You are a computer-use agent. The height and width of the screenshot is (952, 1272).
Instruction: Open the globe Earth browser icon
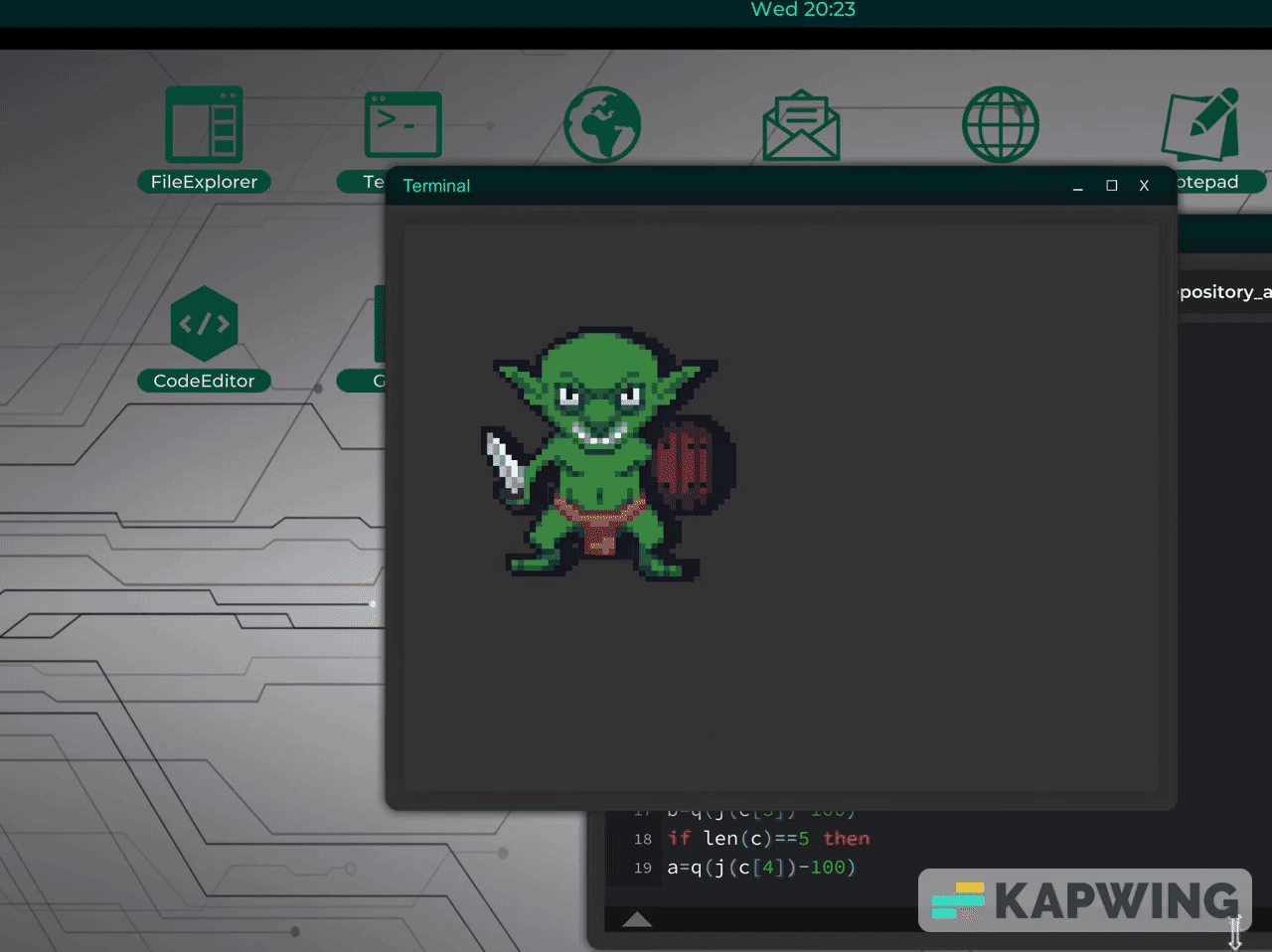(602, 124)
